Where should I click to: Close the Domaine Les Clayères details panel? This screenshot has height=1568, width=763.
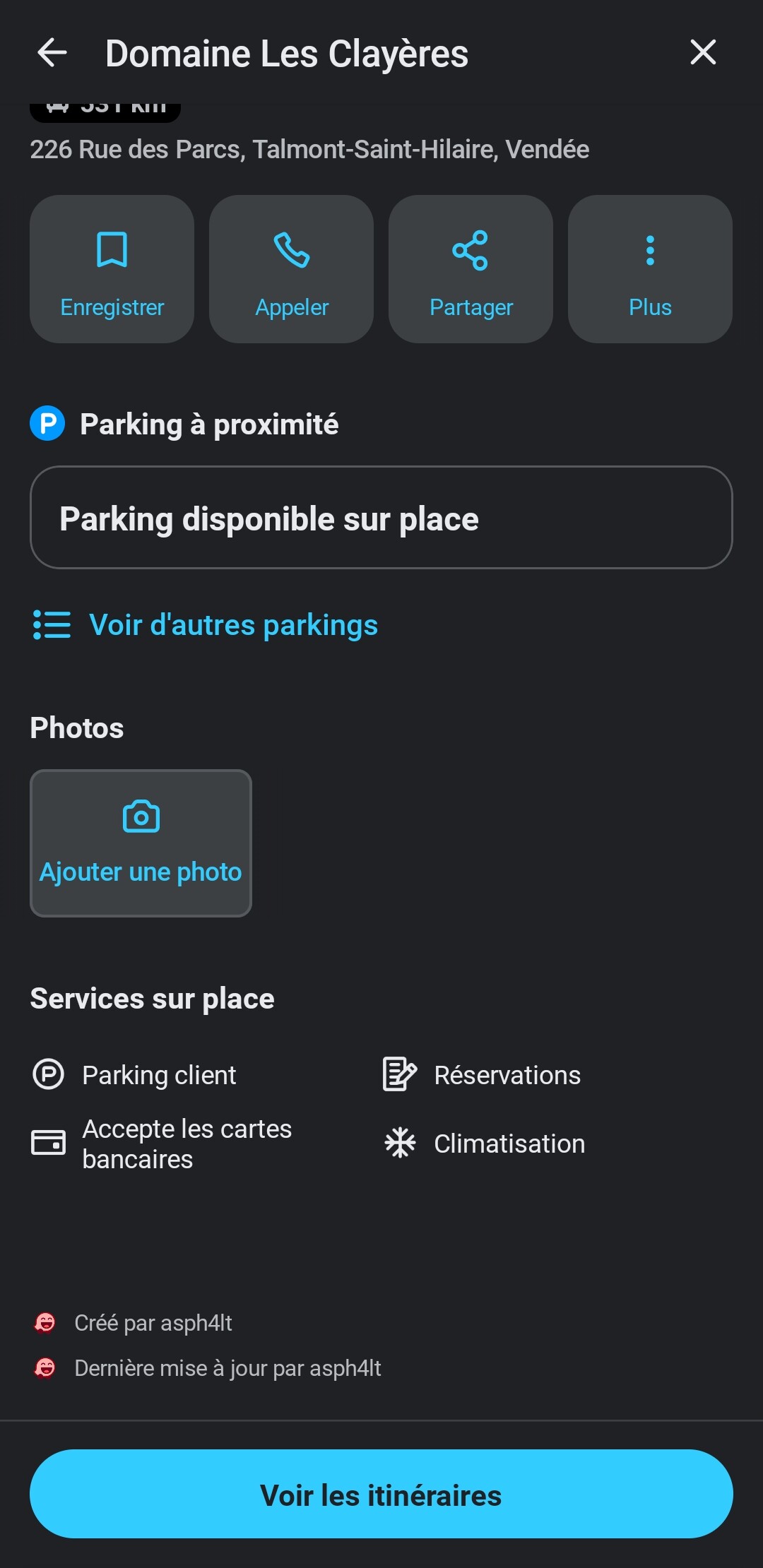tap(702, 52)
